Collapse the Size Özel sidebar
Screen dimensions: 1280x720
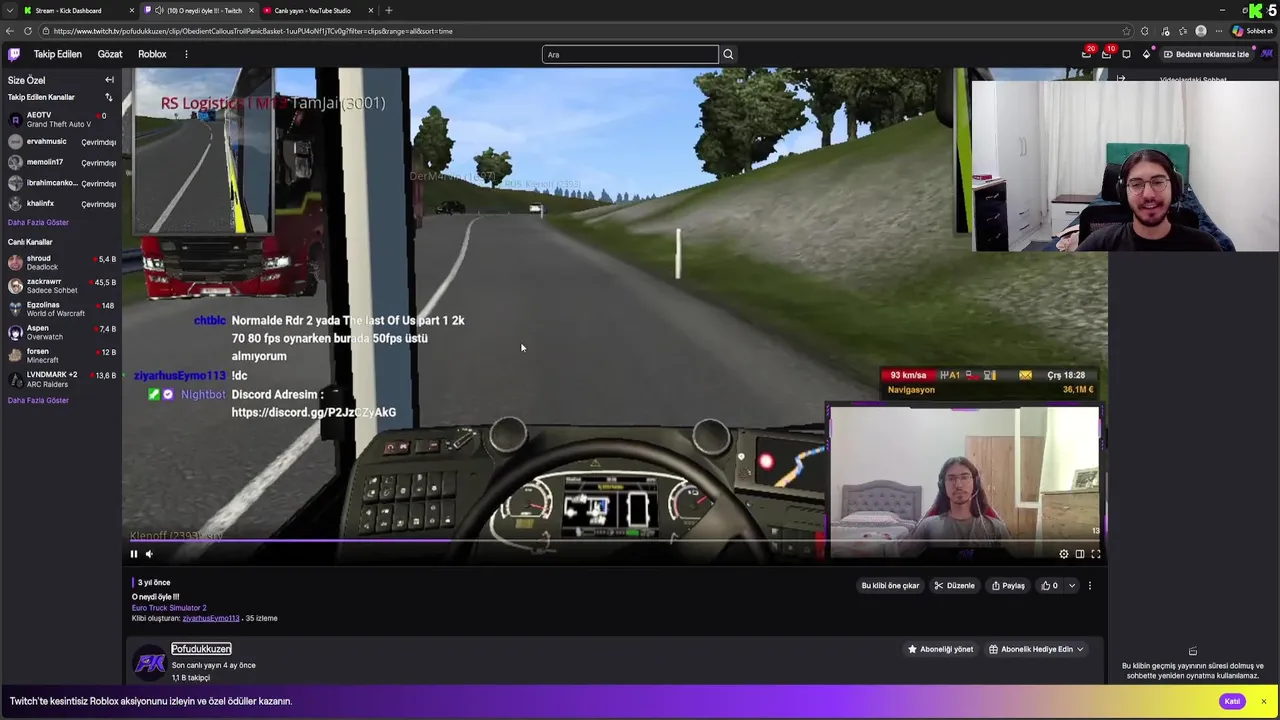pyautogui.click(x=109, y=80)
